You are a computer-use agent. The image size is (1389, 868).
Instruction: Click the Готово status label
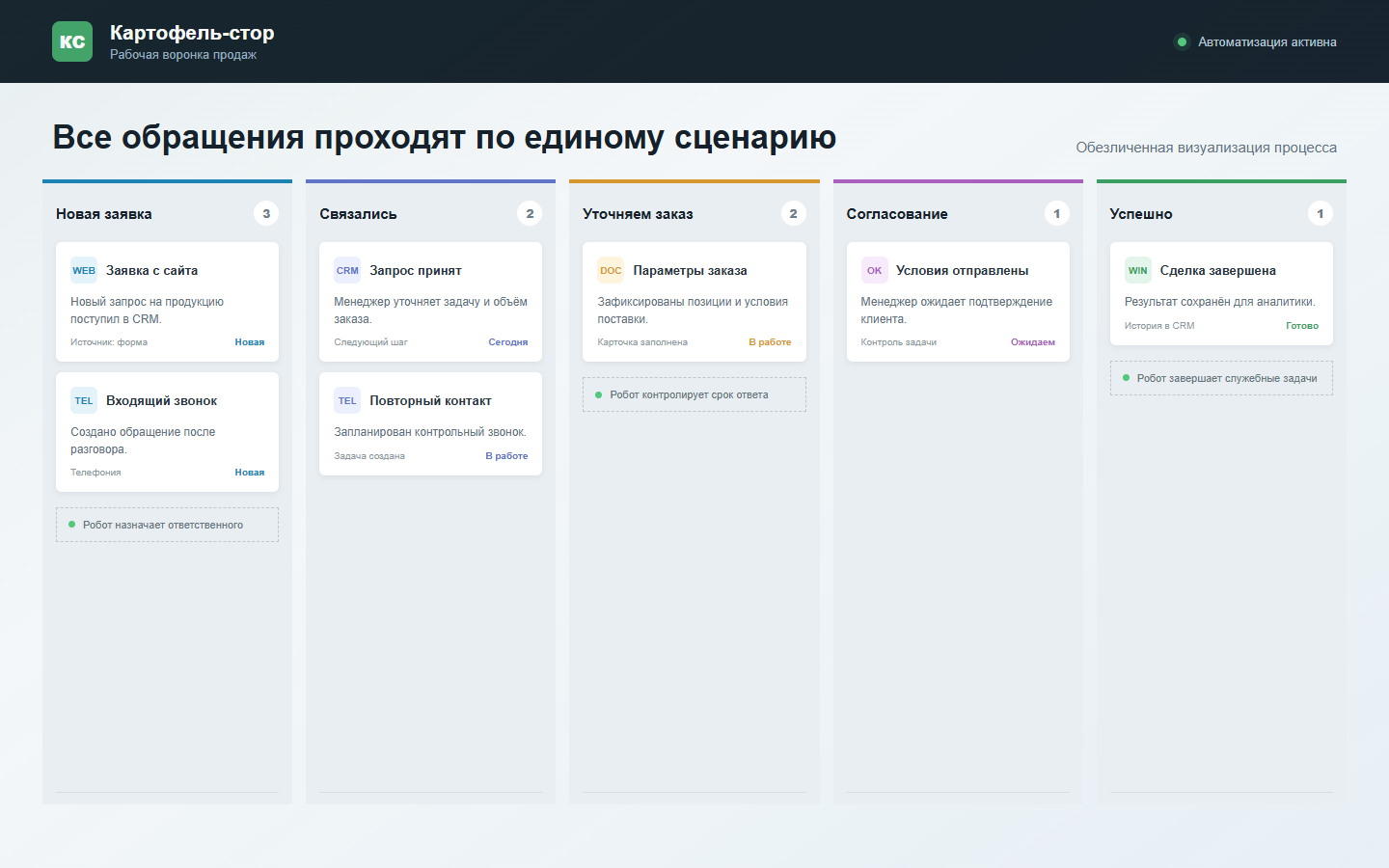[x=1302, y=326]
